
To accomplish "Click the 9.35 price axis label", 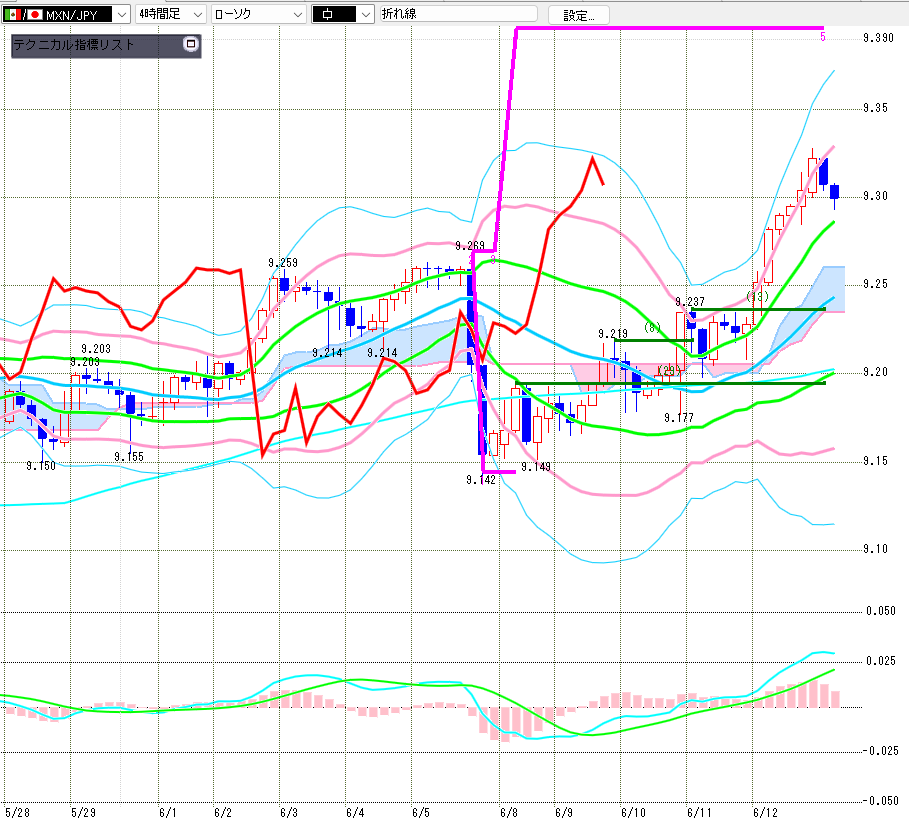I will (875, 108).
